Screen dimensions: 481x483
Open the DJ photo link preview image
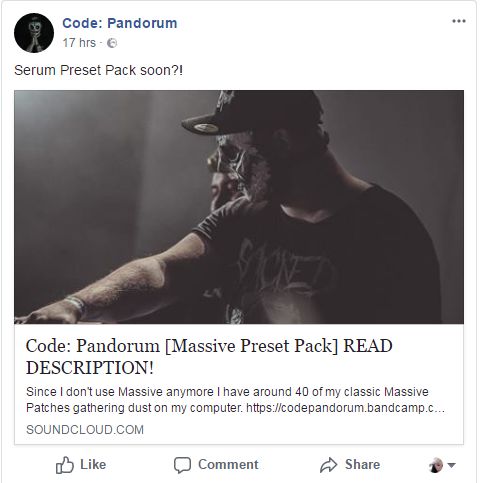click(x=239, y=207)
